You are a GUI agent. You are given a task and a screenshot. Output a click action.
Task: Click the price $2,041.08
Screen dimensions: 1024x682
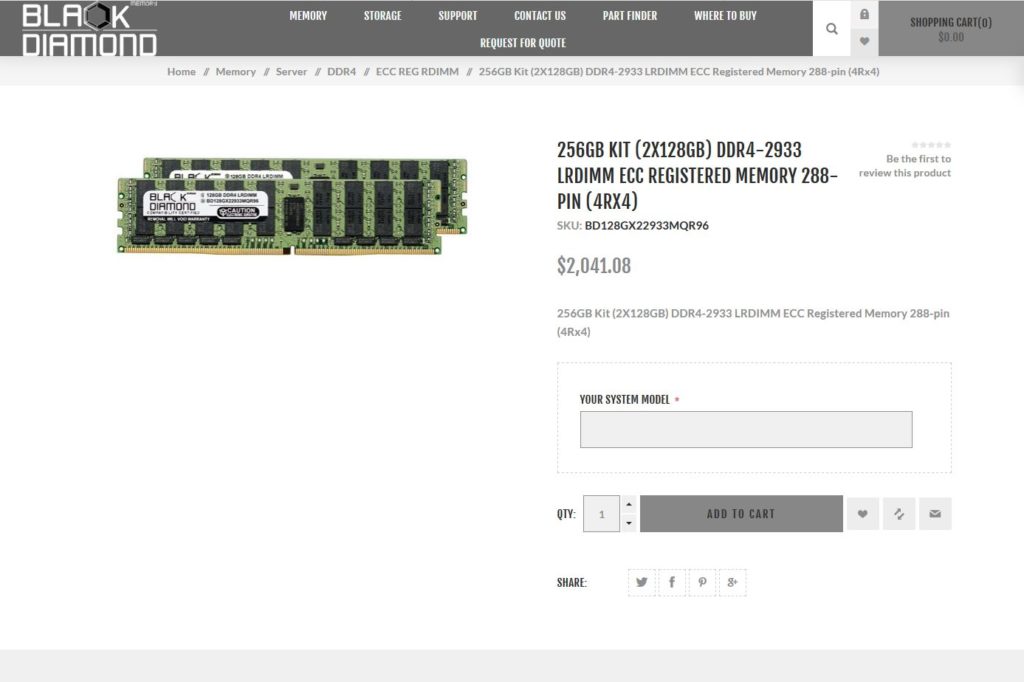tap(594, 266)
